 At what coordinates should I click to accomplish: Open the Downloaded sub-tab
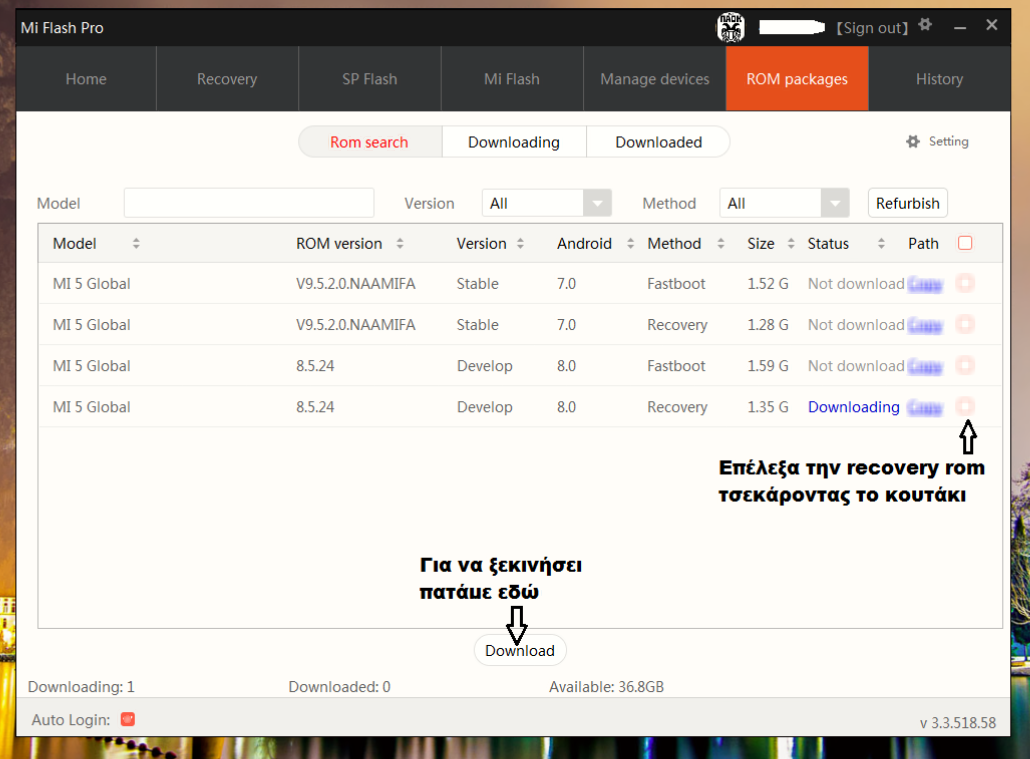click(x=658, y=142)
